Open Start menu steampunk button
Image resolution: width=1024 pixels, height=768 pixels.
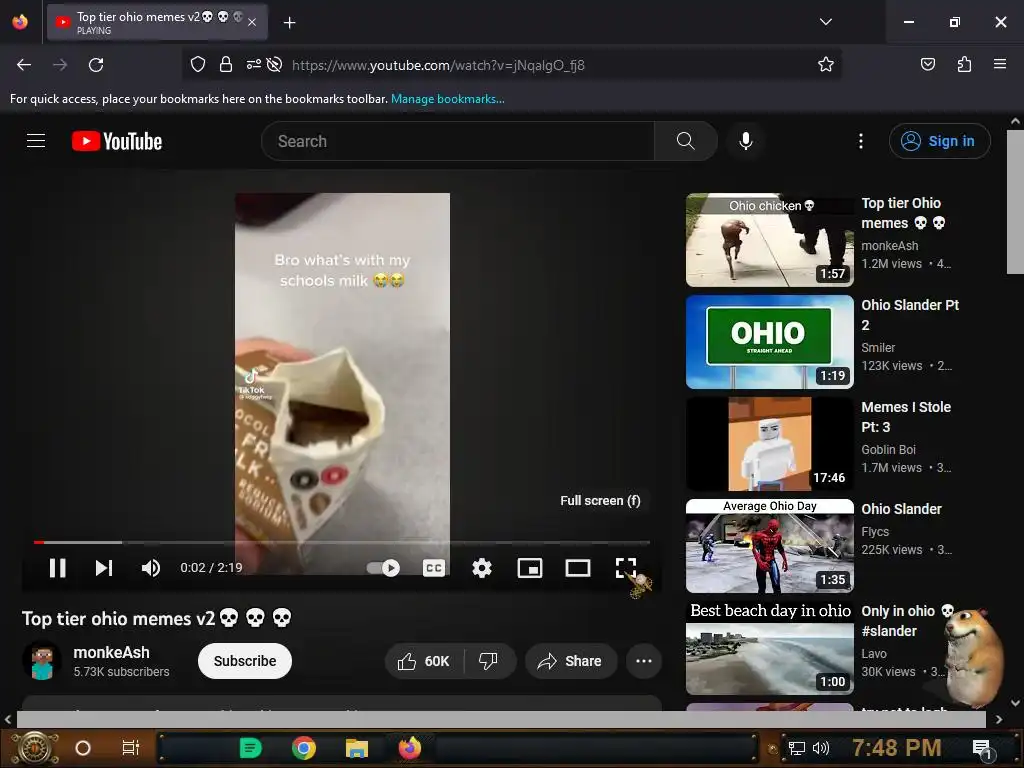click(x=35, y=748)
